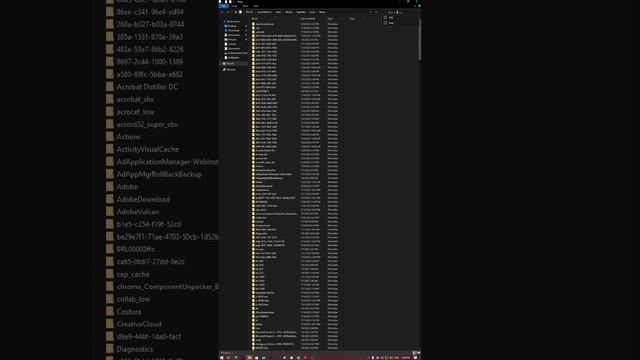Viewport: 640px width, 360px height.
Task: Click AppData in the address breadcrumb
Action: click(301, 12)
